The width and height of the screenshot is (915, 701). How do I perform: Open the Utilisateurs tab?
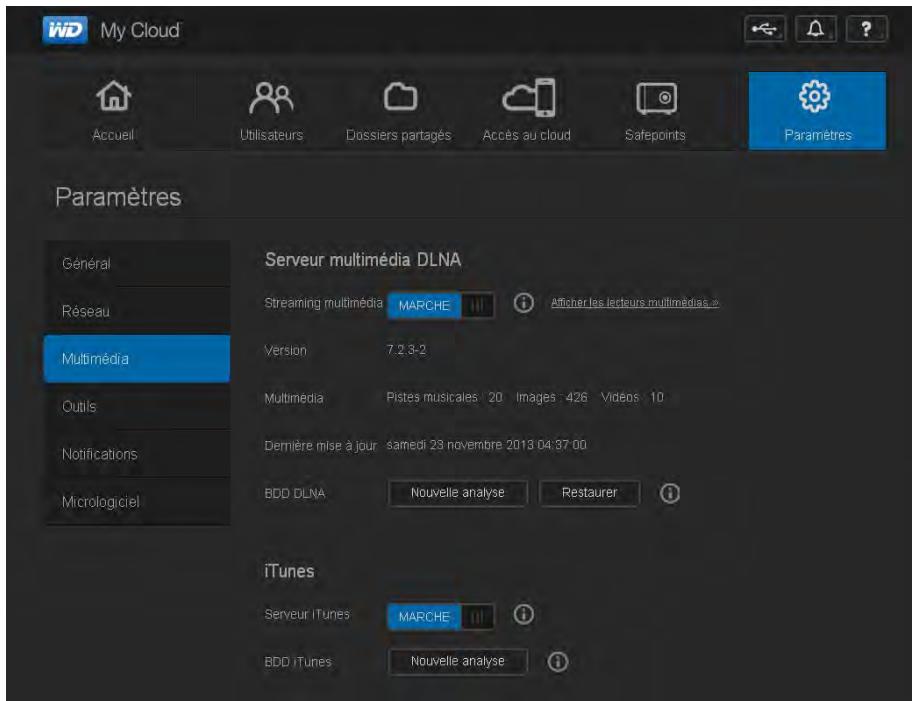(271, 111)
